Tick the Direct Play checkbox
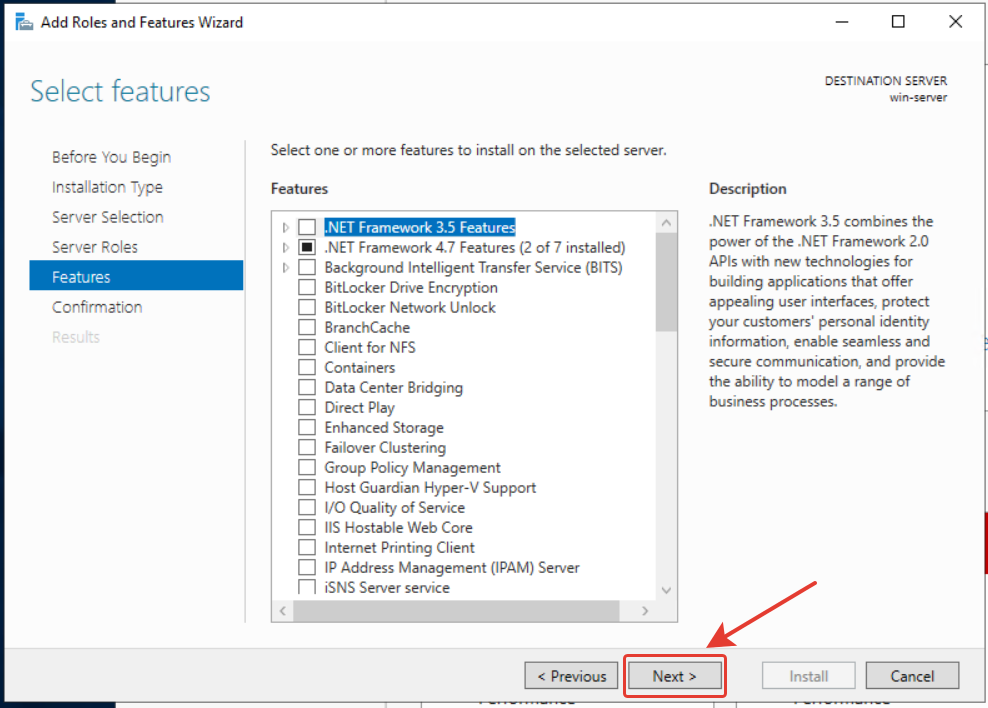The width and height of the screenshot is (988, 708). click(x=307, y=408)
